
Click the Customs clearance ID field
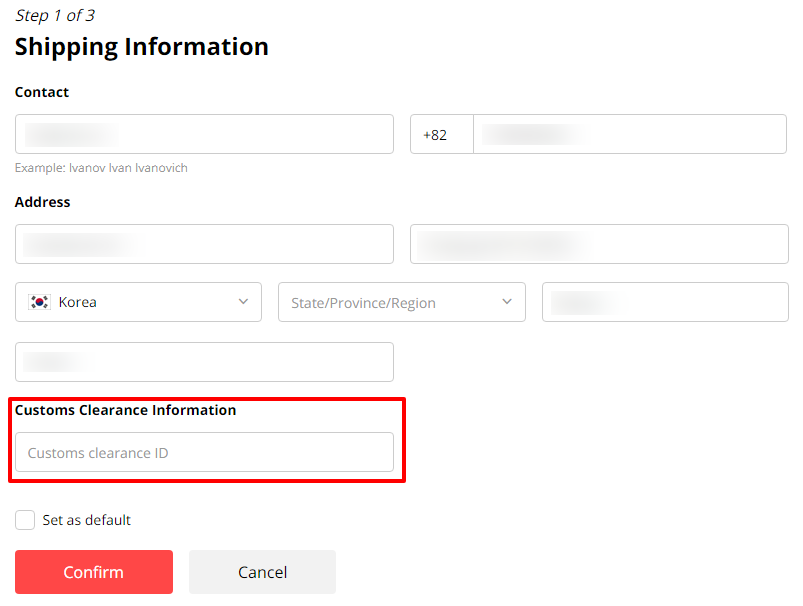point(204,452)
